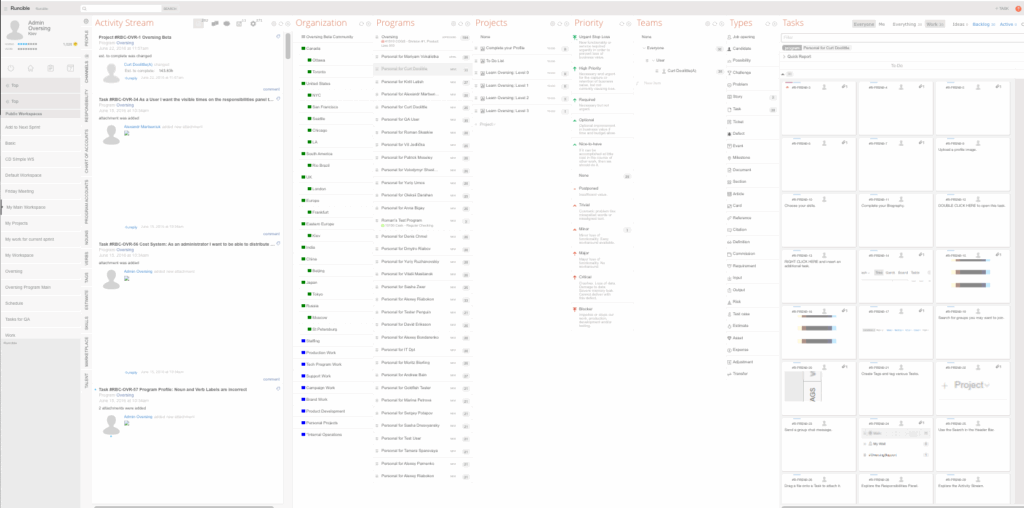Click the Tasks Filter input field
Image resolution: width=1024 pixels, height=508 pixels.
903,38
